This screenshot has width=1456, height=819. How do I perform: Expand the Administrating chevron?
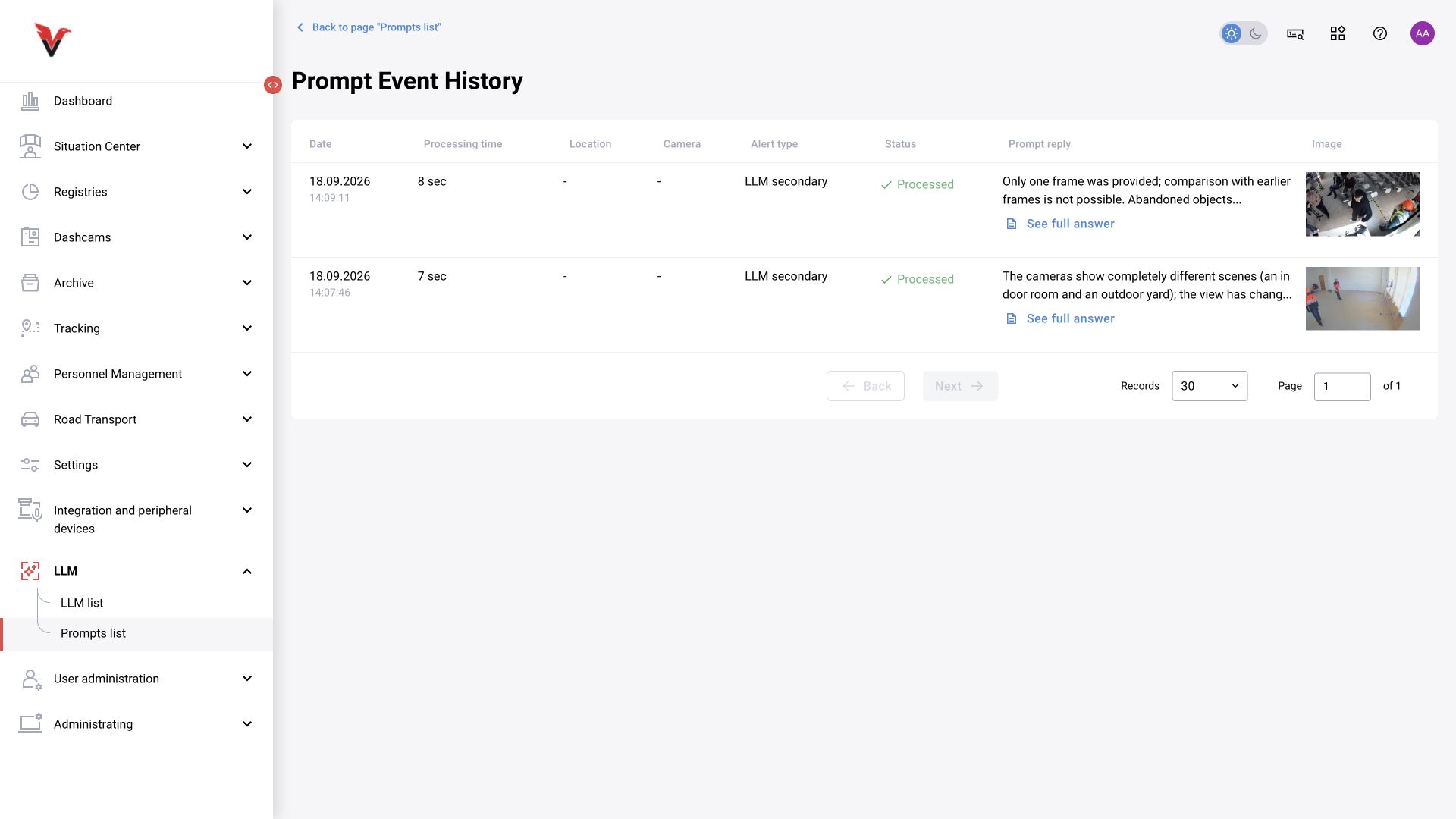pos(247,724)
